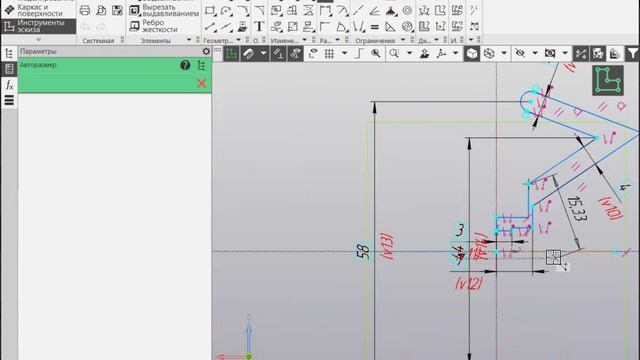Open the hide objects eye dropdown
The width and height of the screenshot is (640, 360).
(x=535, y=53)
